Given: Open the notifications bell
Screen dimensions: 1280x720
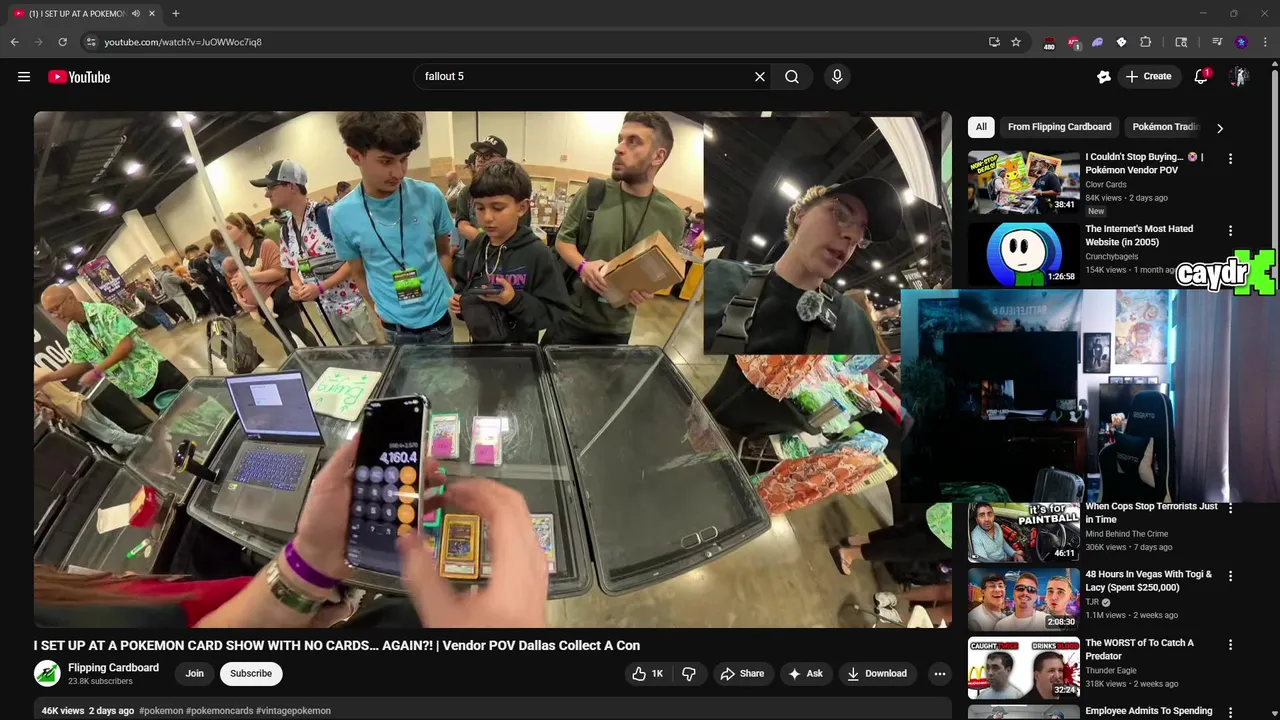Looking at the screenshot, I should point(1202,76).
